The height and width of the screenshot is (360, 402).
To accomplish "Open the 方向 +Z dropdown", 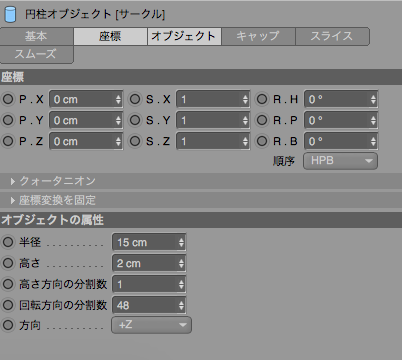I will point(151,325).
